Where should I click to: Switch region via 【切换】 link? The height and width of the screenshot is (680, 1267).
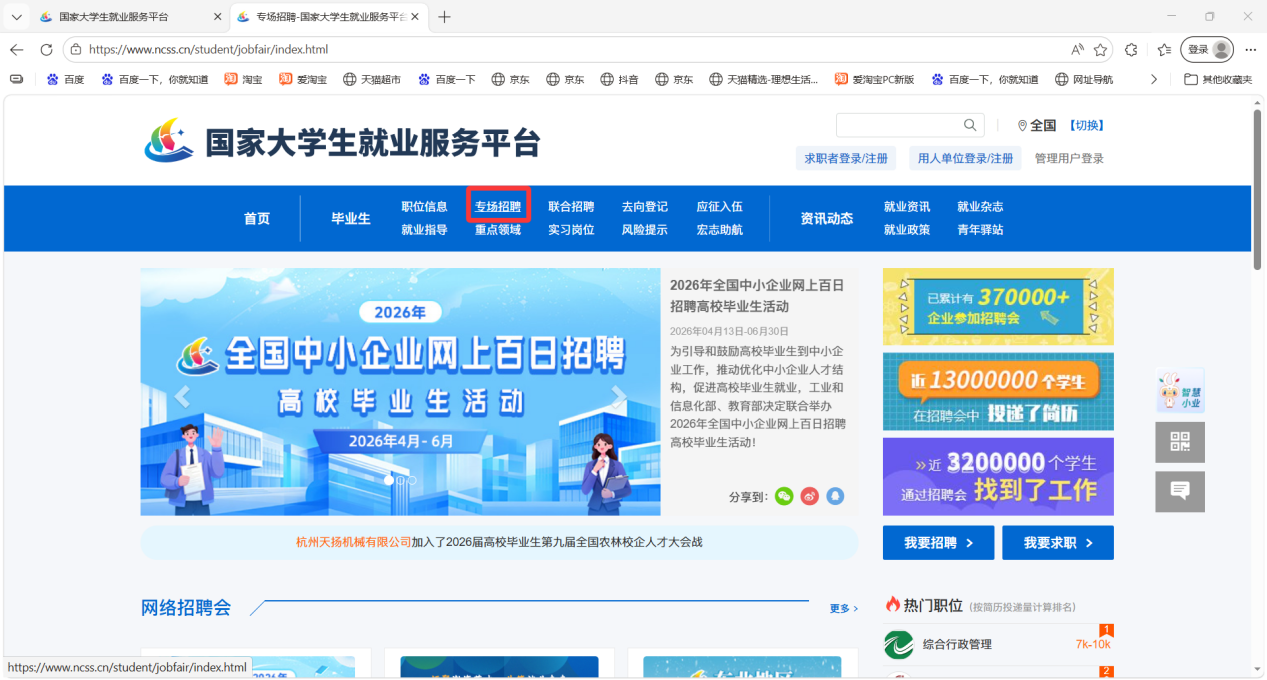click(x=1086, y=125)
